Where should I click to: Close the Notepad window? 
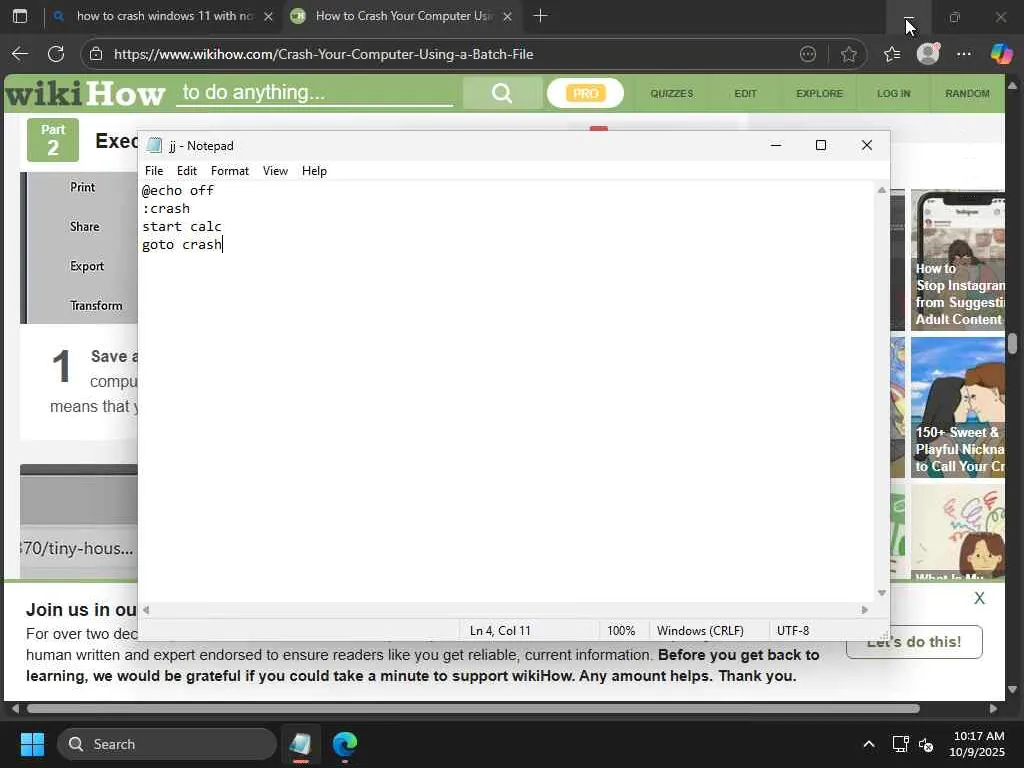pos(867,145)
